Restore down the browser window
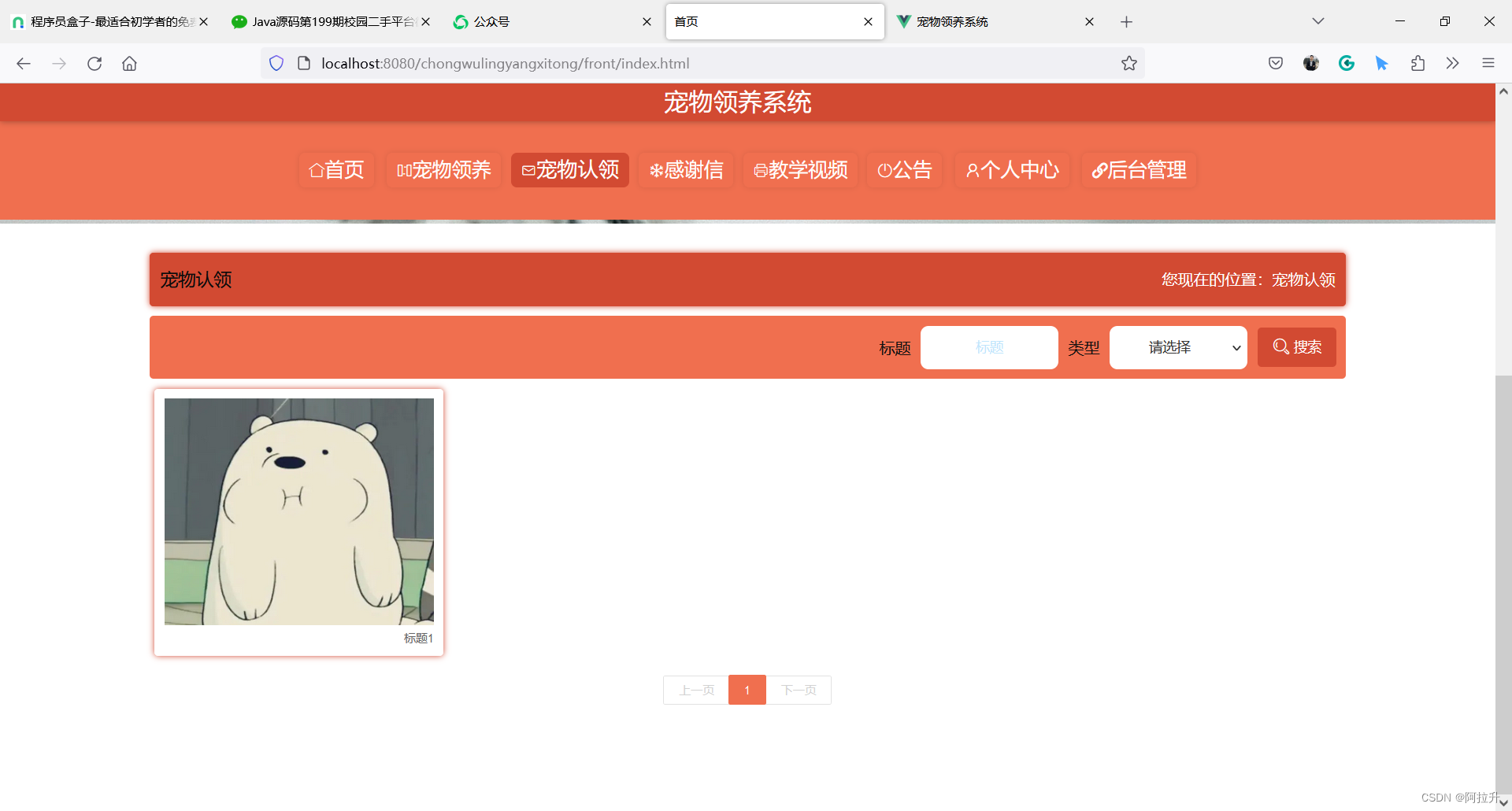The image size is (1512, 811). pyautogui.click(x=1444, y=21)
